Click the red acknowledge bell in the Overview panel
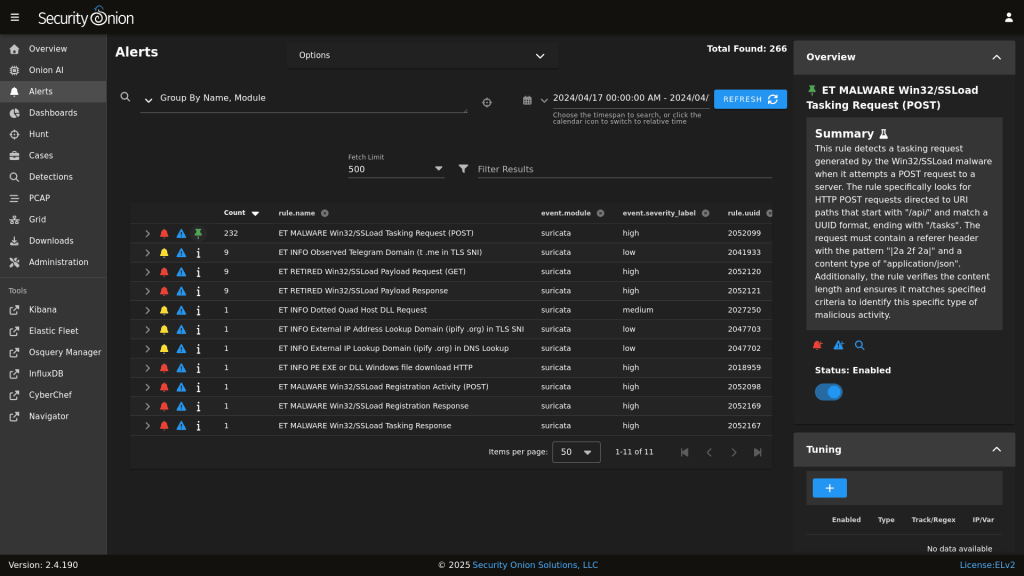The image size is (1024, 576). [x=816, y=344]
